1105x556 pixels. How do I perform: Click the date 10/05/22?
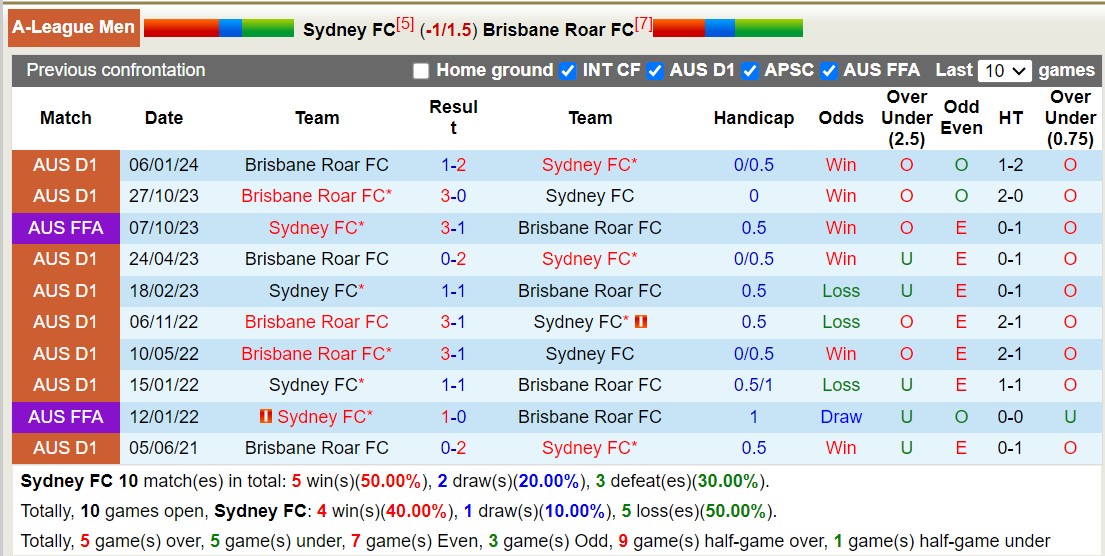[x=163, y=354]
